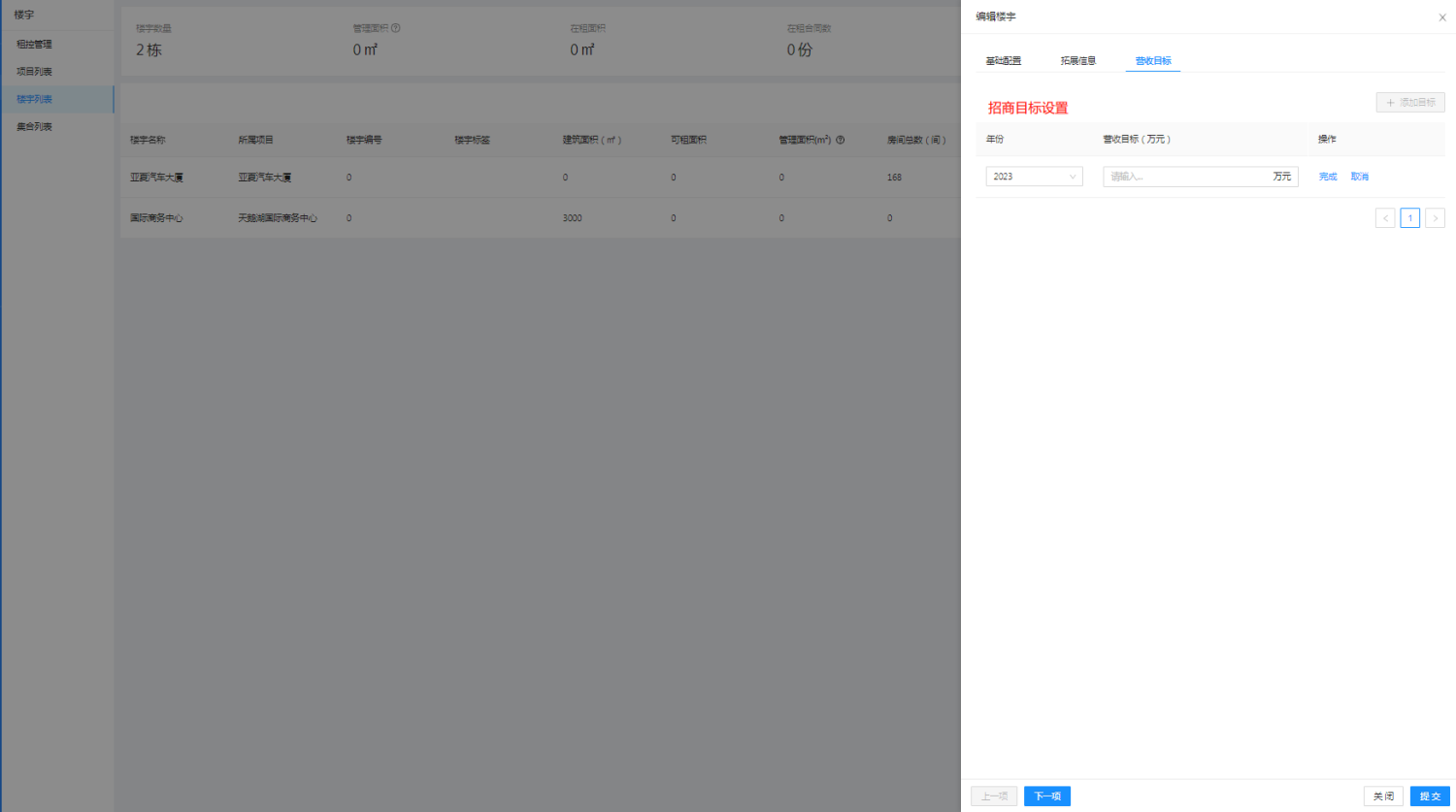Screen dimensions: 1456x812
Task: Click the 下一项 button
Action: click(x=1046, y=796)
